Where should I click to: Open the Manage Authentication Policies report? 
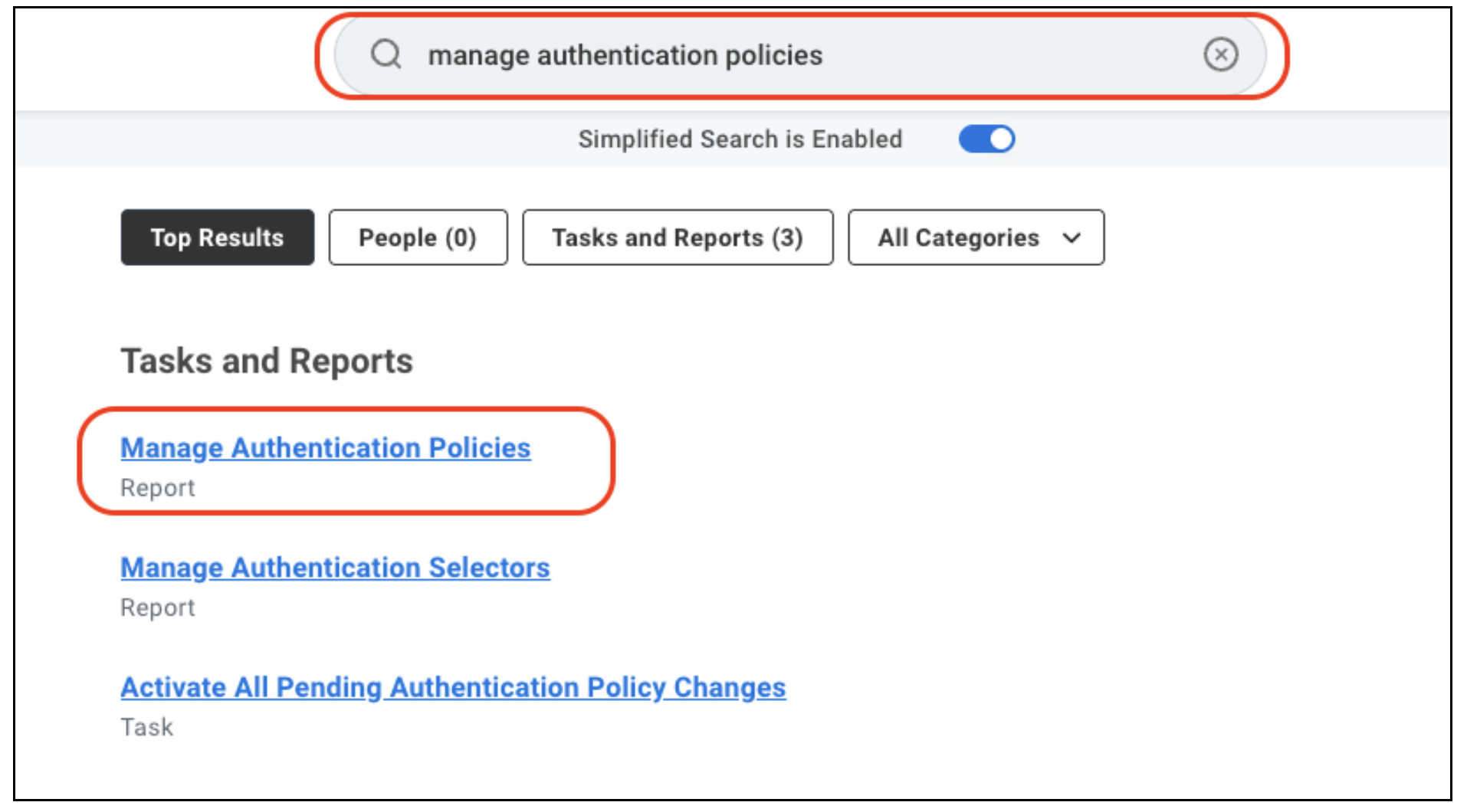pyautogui.click(x=326, y=447)
